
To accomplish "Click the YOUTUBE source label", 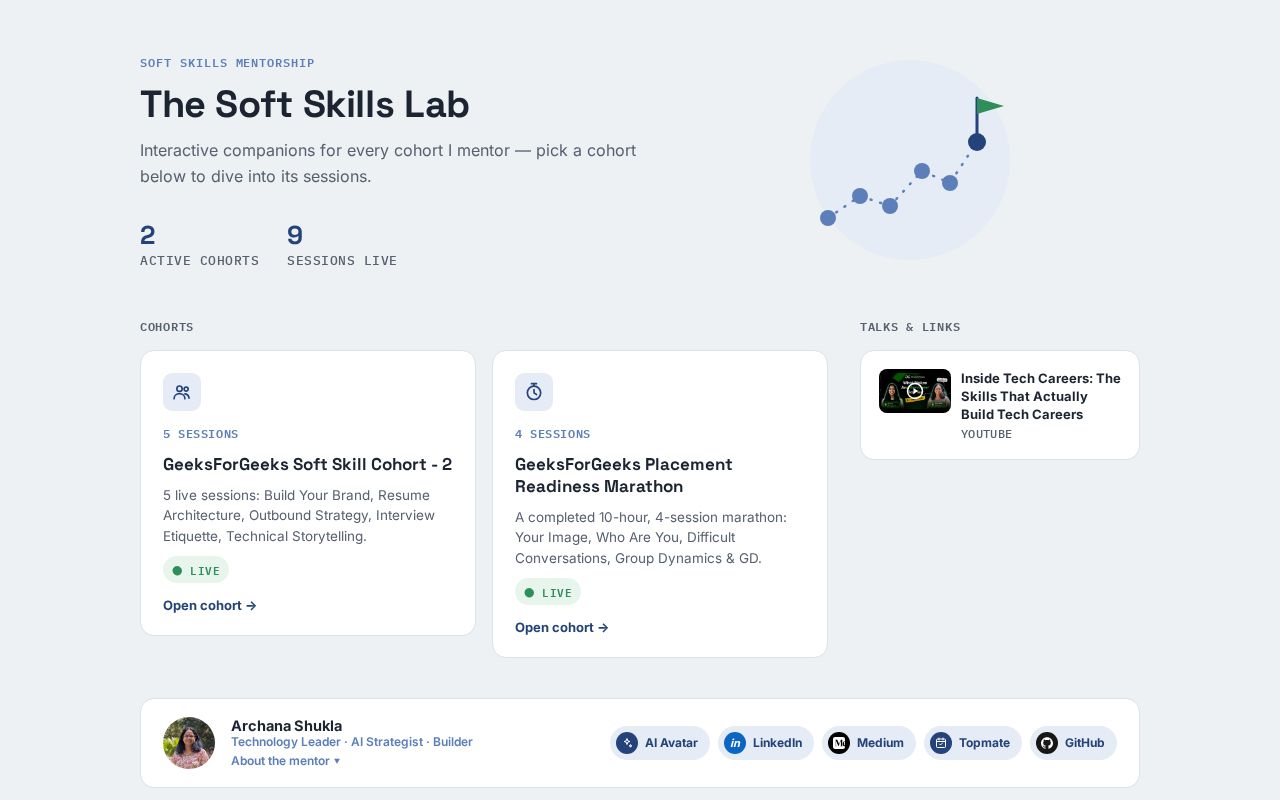I will click(987, 434).
